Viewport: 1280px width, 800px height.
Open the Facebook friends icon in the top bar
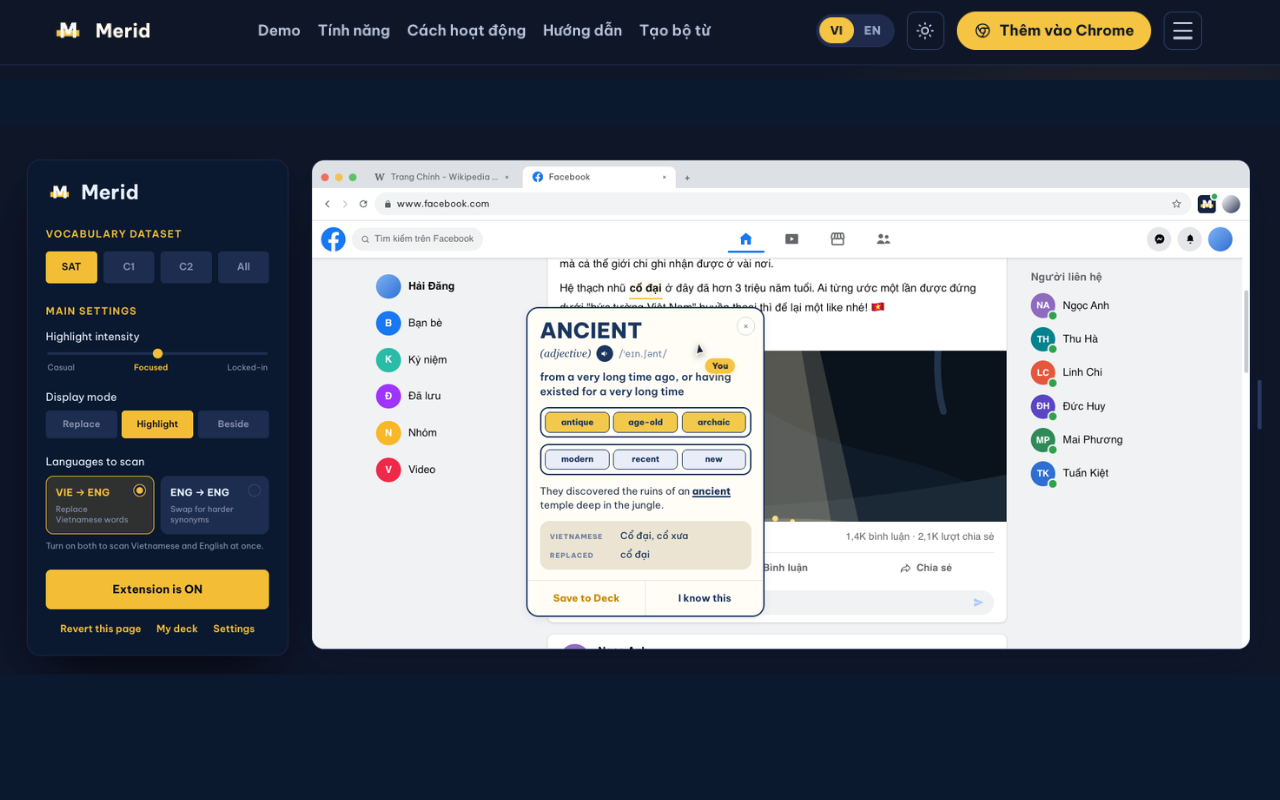click(883, 239)
